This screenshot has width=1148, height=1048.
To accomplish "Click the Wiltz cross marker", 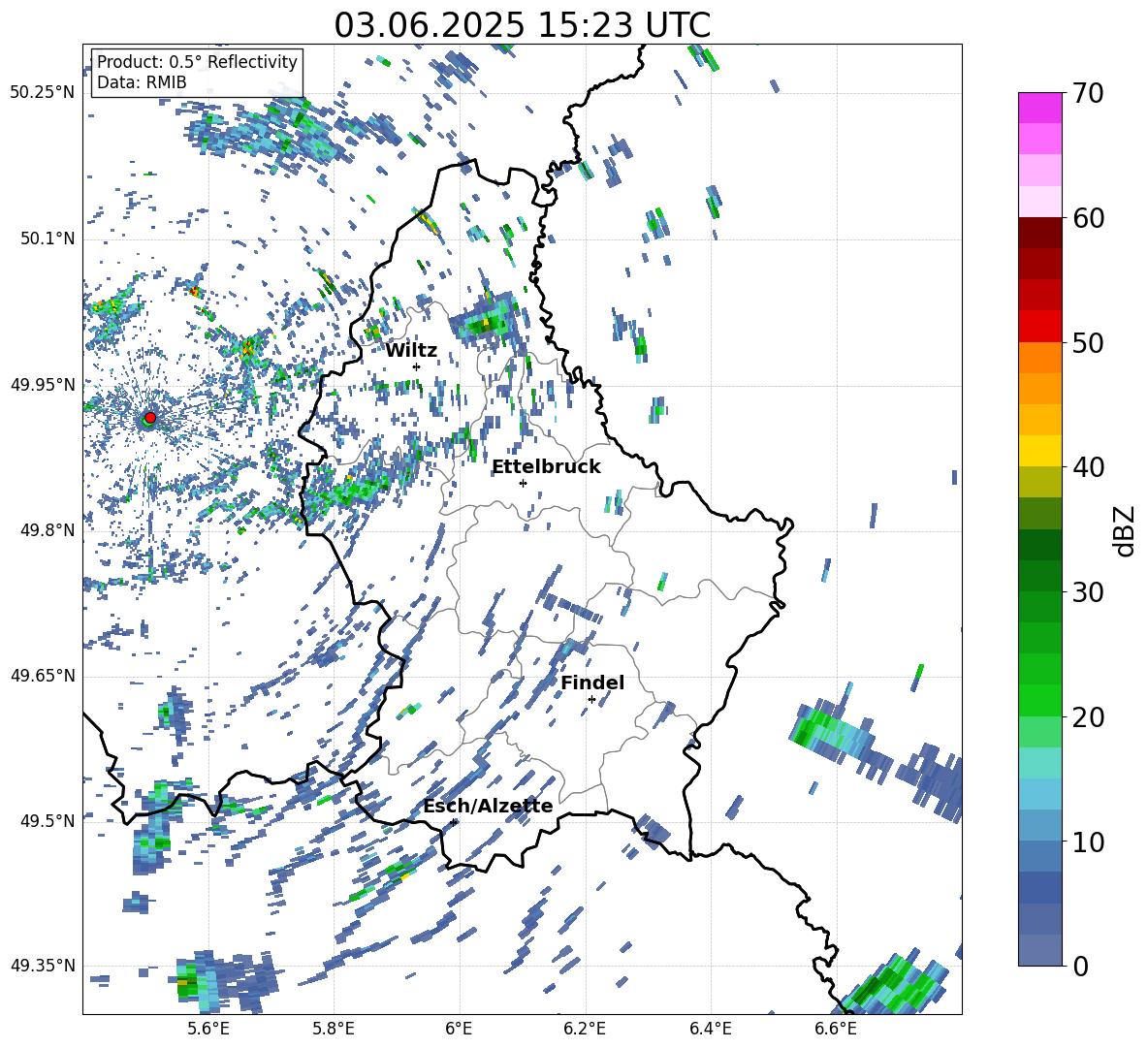I will [417, 366].
